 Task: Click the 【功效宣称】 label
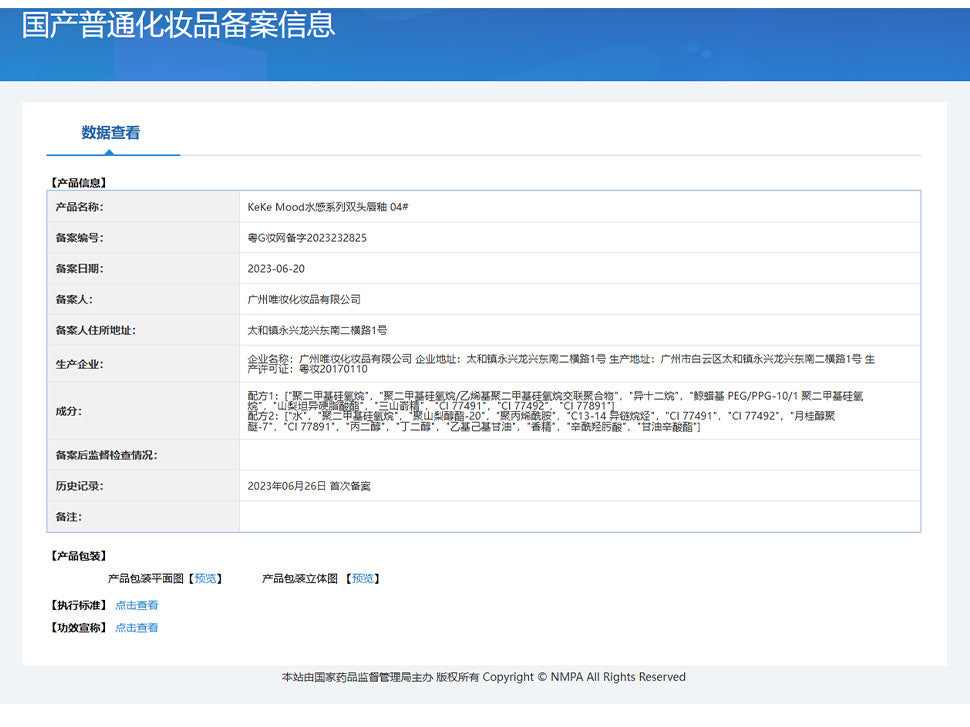[x=79, y=627]
